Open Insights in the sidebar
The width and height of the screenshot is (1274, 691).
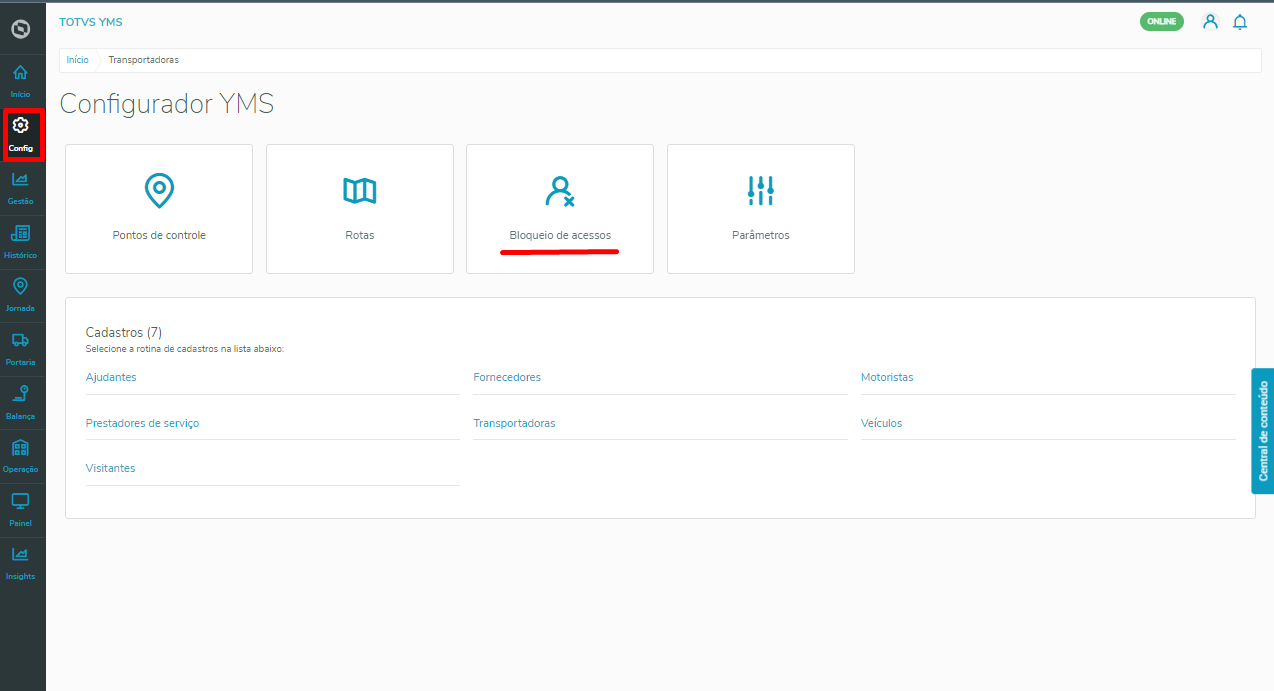[20, 563]
